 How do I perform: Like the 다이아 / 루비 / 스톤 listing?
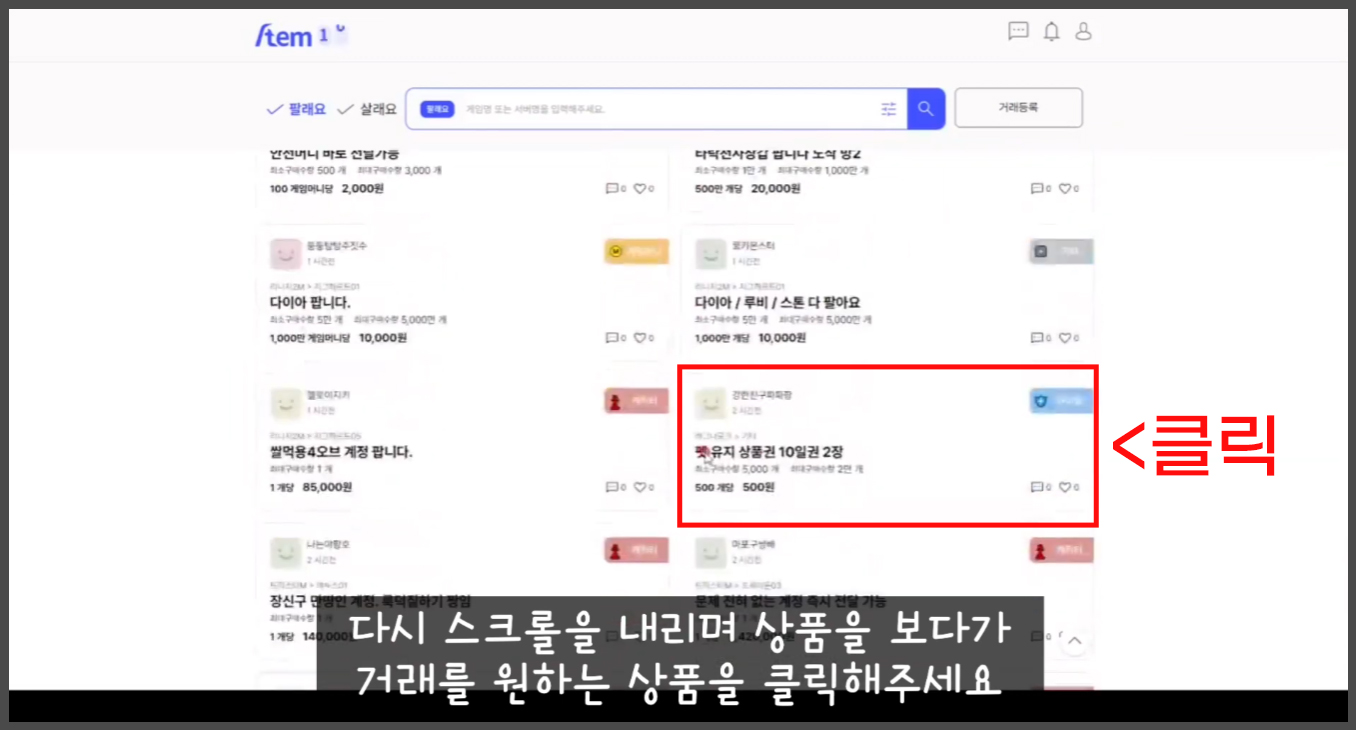(x=1065, y=338)
